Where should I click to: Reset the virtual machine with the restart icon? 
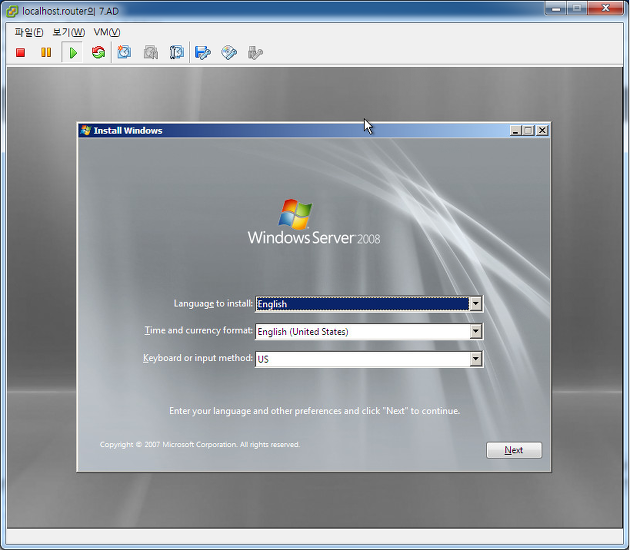[98, 52]
